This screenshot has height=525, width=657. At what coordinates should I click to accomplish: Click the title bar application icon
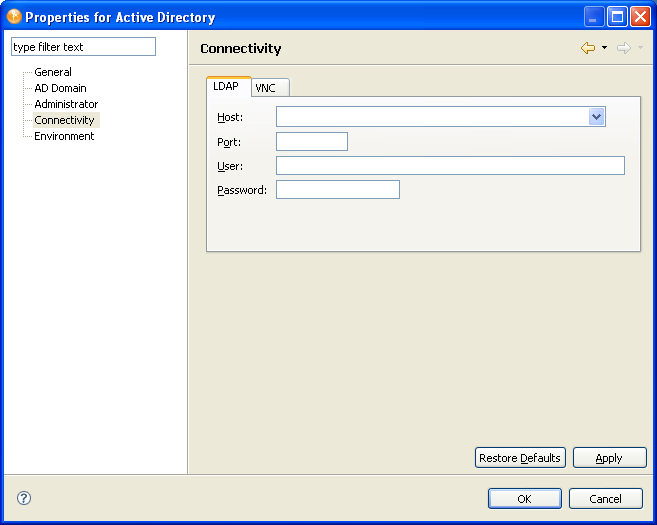[x=14, y=17]
